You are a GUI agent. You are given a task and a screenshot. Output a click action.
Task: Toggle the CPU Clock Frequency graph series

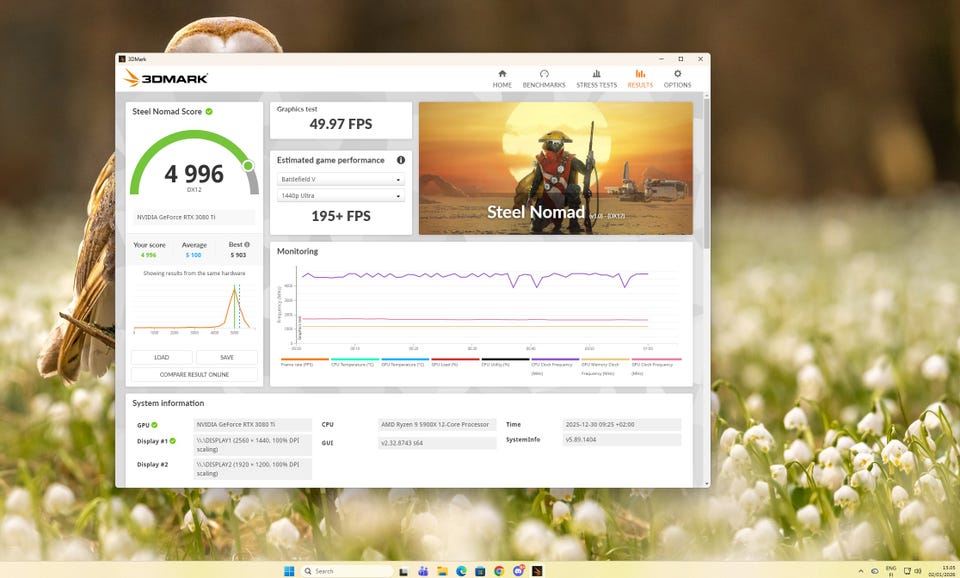[x=555, y=366]
